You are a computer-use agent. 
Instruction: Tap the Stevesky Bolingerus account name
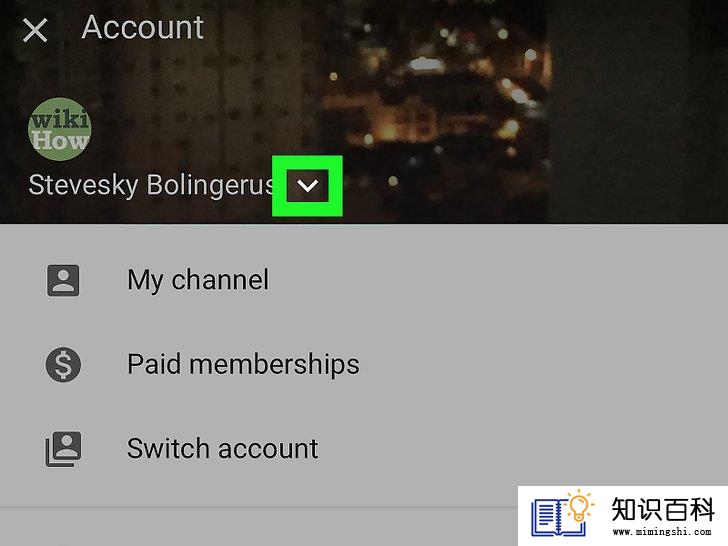[151, 185]
